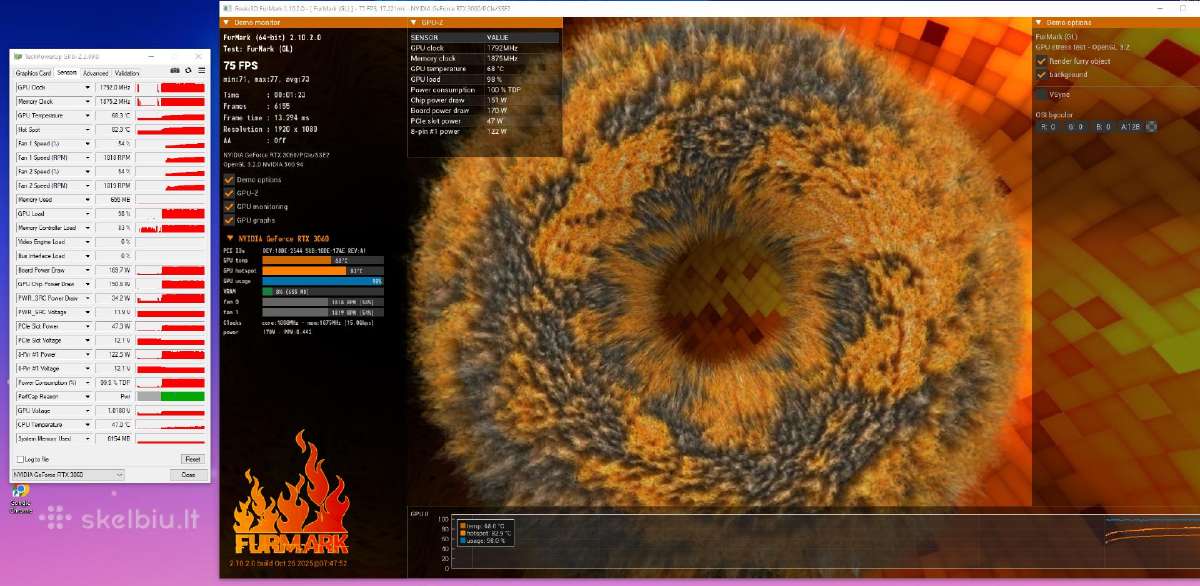
Task: Click OSD bgcolor A value field
Action: tap(1129, 127)
